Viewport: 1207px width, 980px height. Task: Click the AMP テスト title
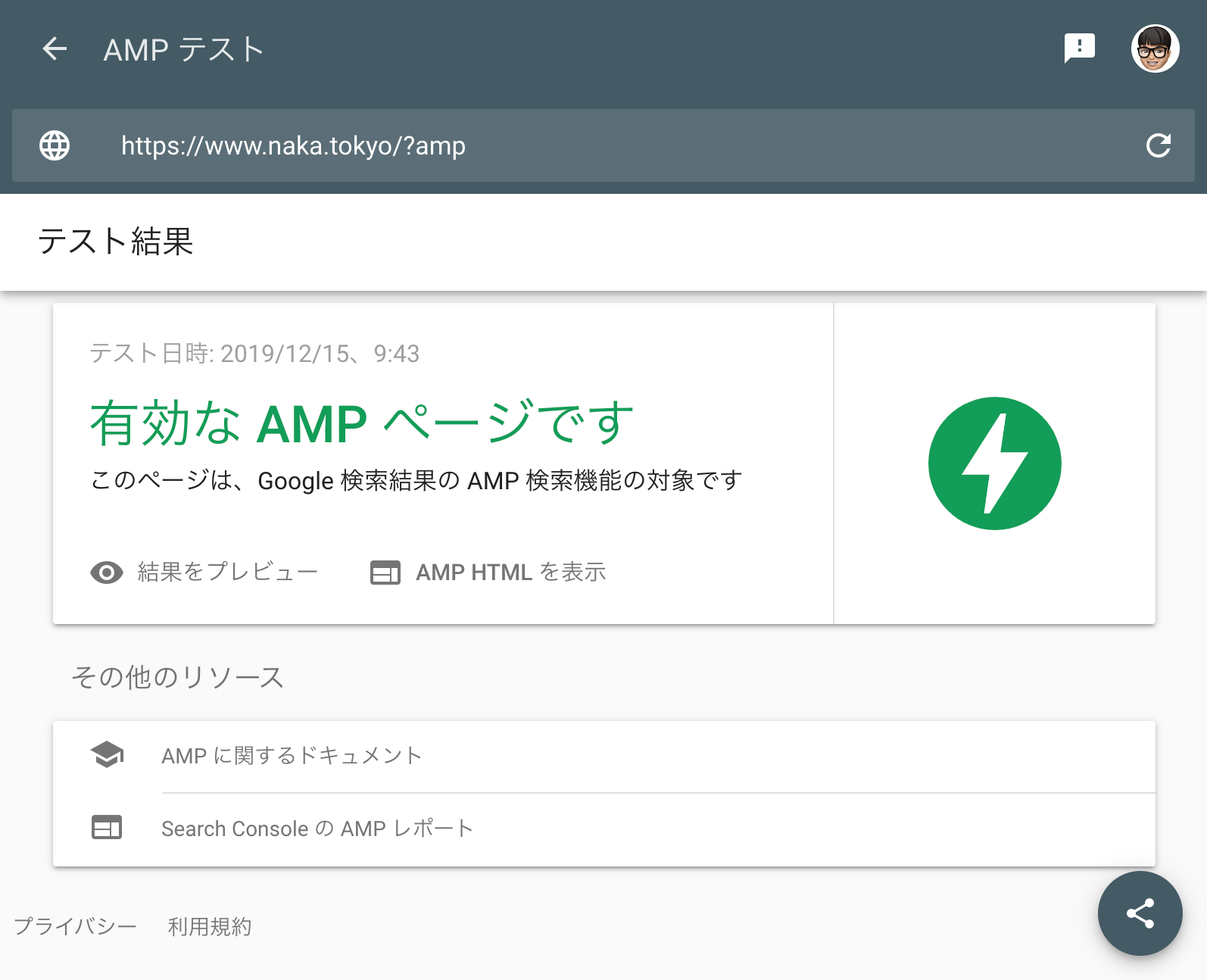184,50
